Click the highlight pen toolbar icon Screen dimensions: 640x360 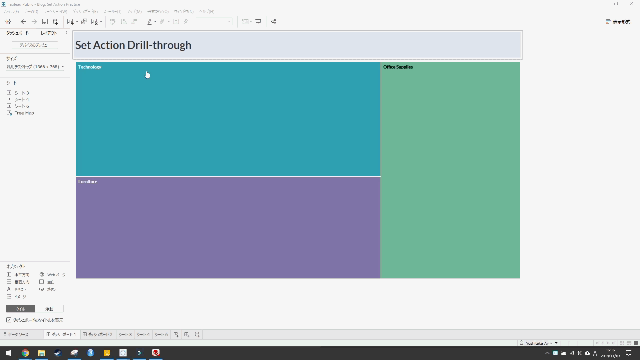[x=149, y=22]
